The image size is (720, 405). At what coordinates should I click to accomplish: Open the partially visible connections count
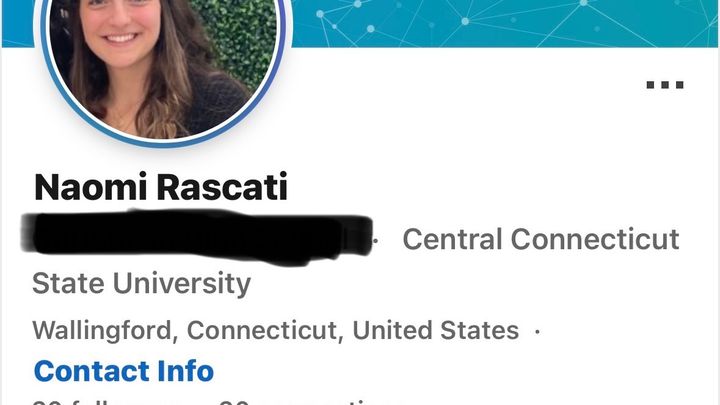tap(310, 402)
